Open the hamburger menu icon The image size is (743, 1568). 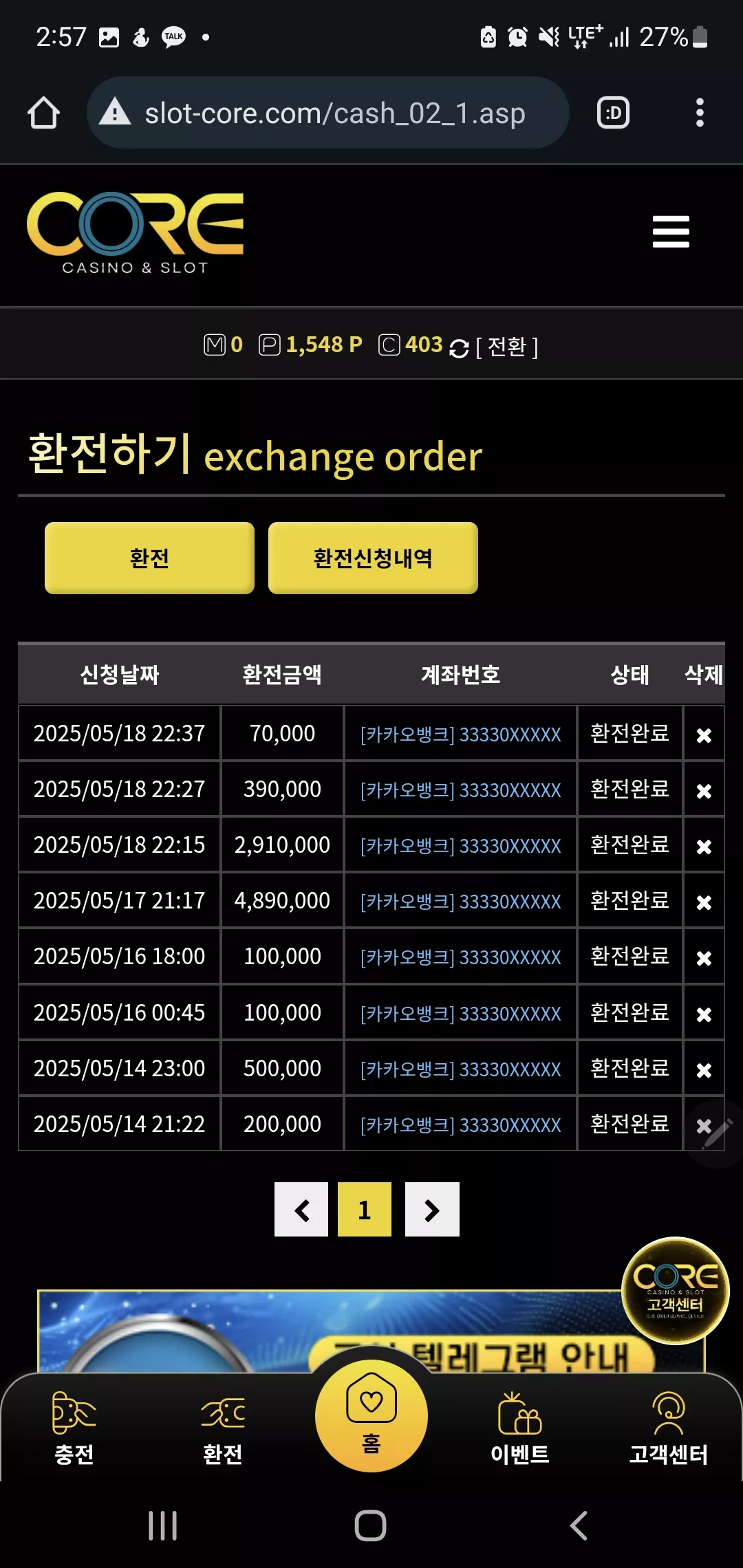click(671, 231)
